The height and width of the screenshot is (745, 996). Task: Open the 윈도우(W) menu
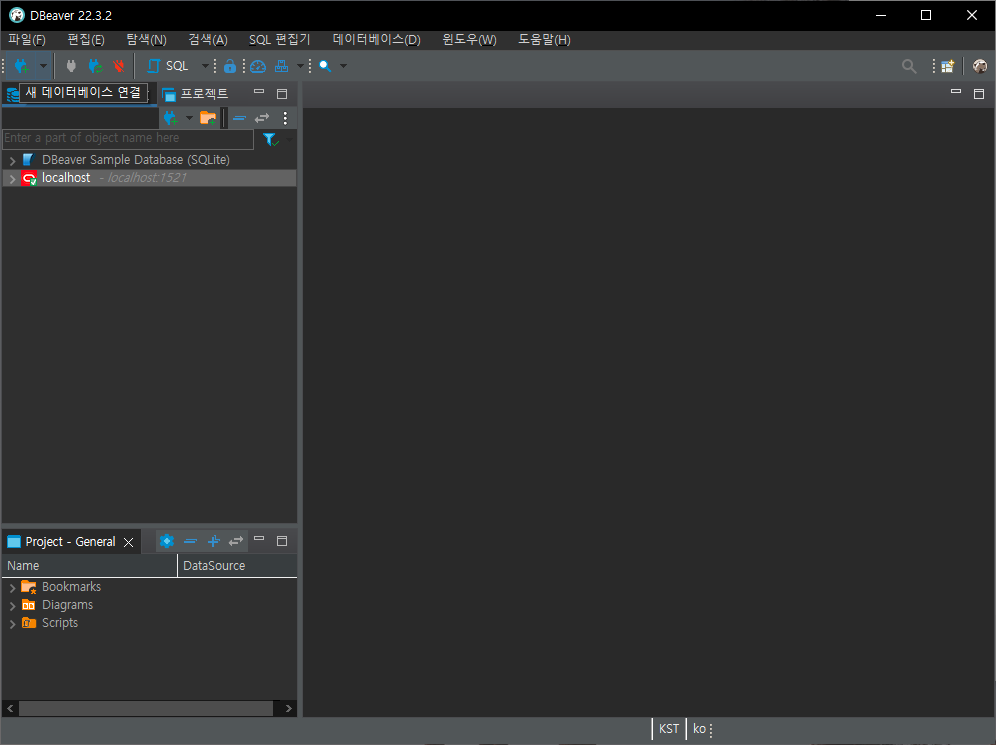(469, 39)
